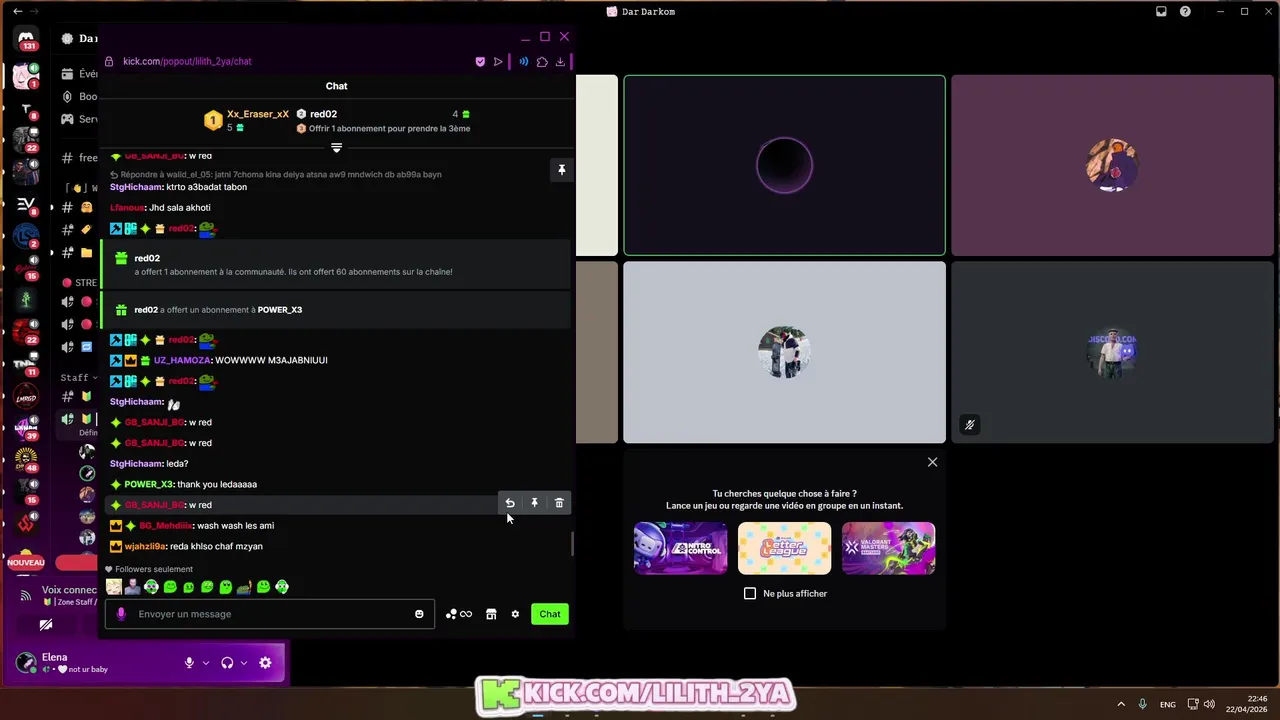Click Xx_Eraser_xX top gifter name

[258, 114]
